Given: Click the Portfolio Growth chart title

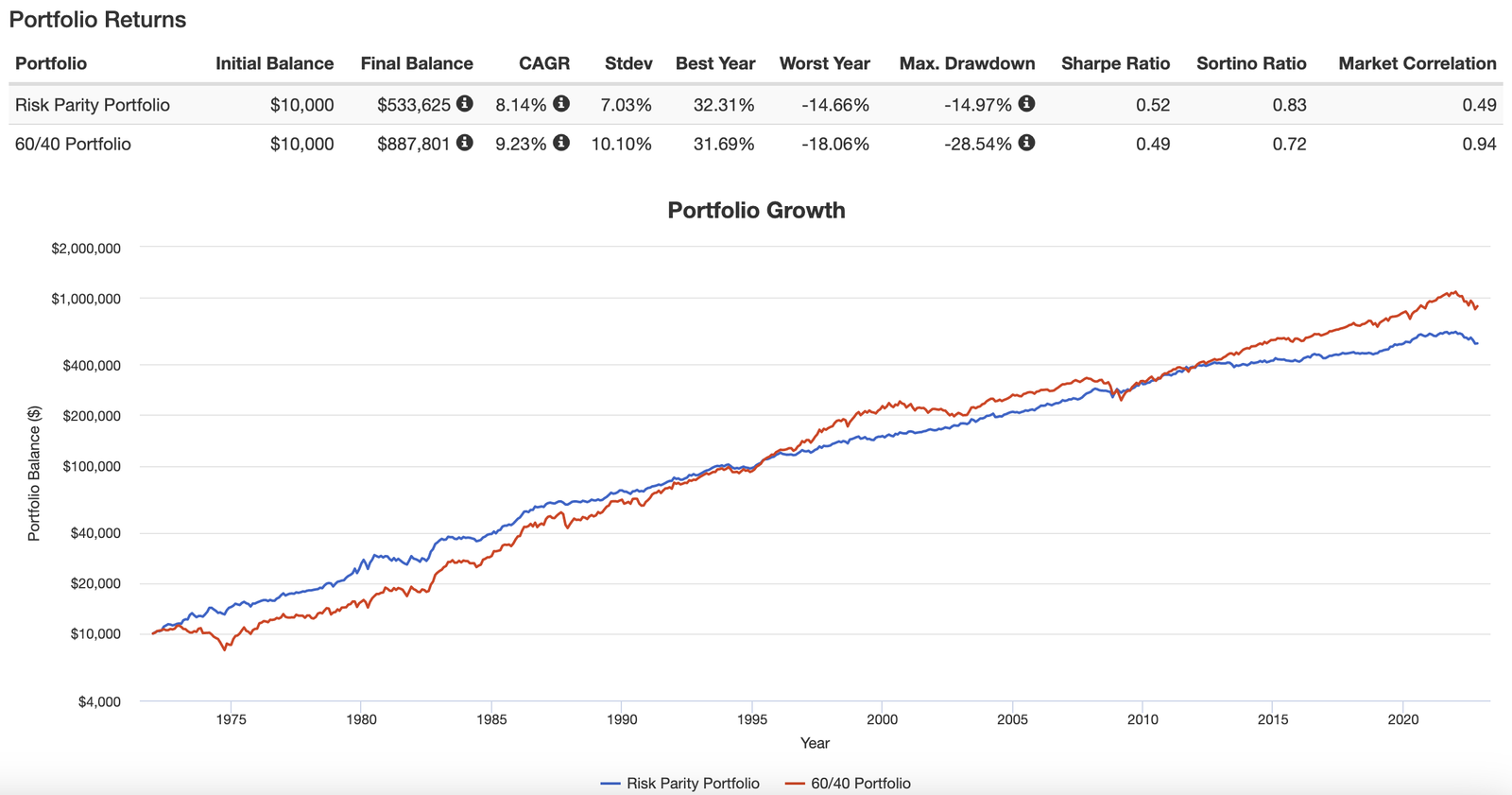Looking at the screenshot, I should pos(756,210).
